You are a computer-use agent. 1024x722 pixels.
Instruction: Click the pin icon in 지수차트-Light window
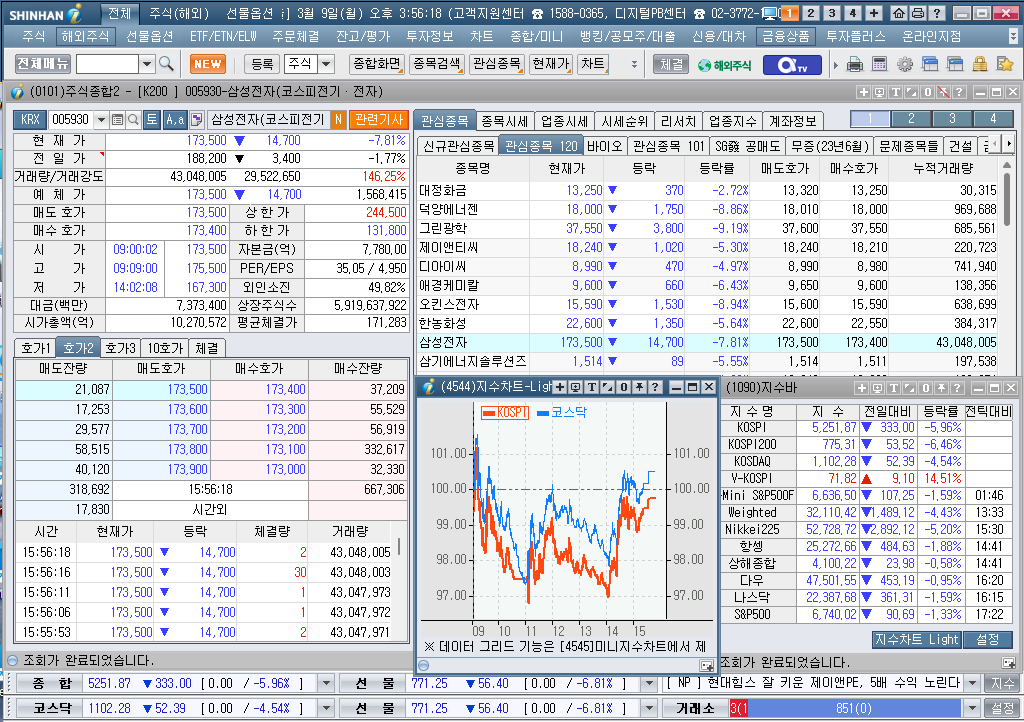click(639, 387)
